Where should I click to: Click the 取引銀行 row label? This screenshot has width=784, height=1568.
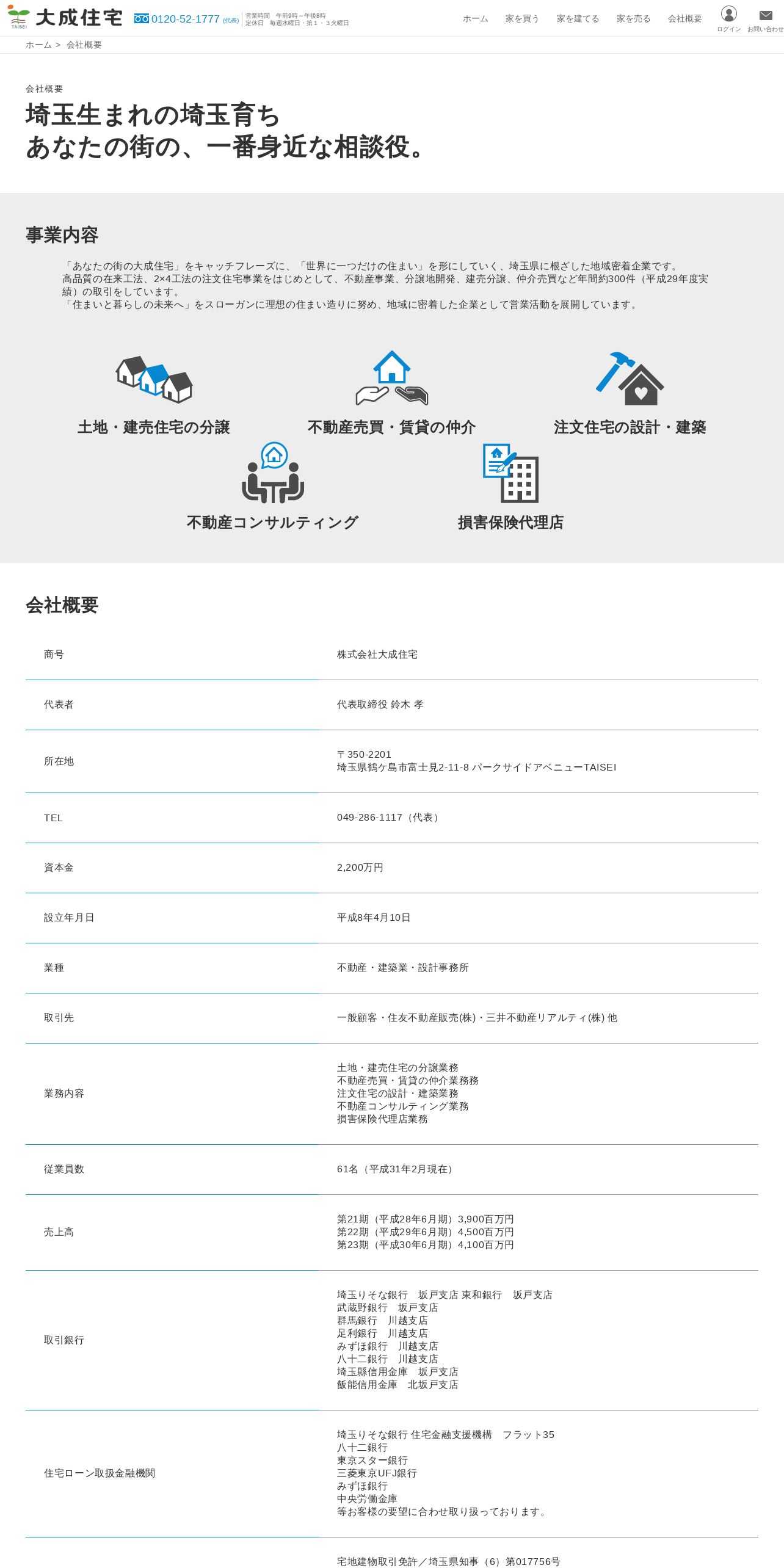pyautogui.click(x=64, y=1340)
